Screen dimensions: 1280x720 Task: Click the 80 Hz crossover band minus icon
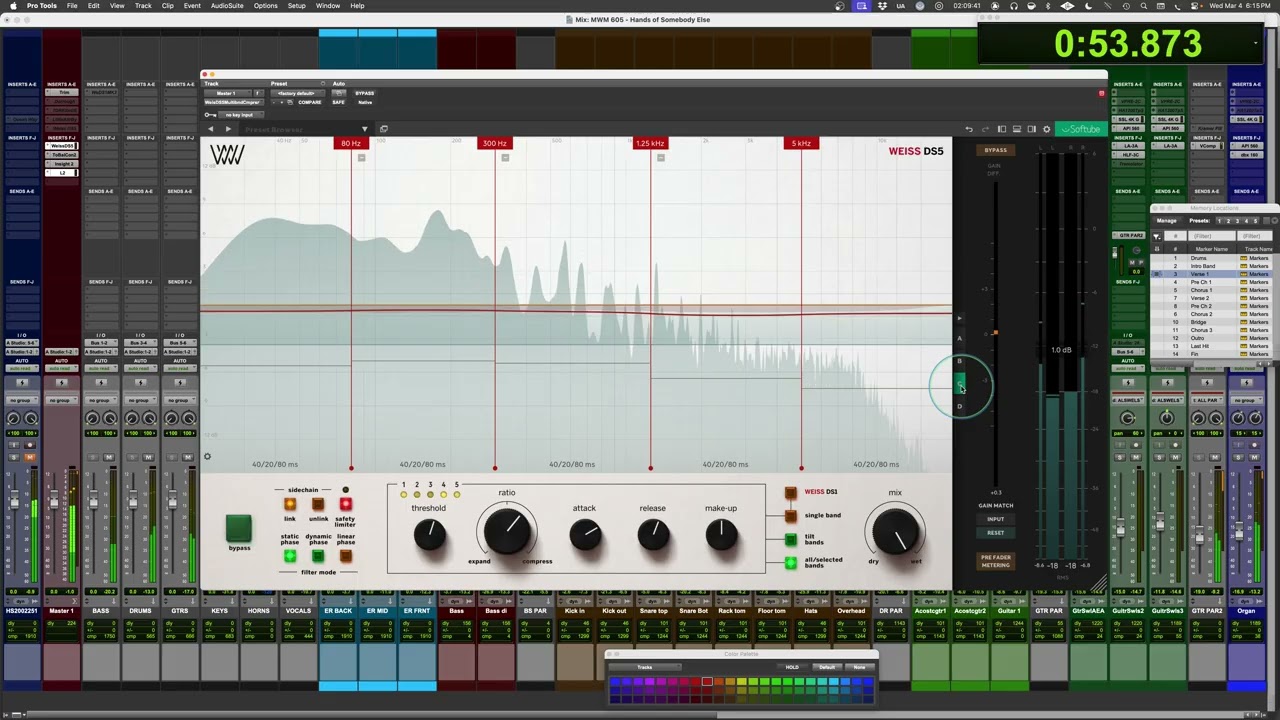(362, 157)
